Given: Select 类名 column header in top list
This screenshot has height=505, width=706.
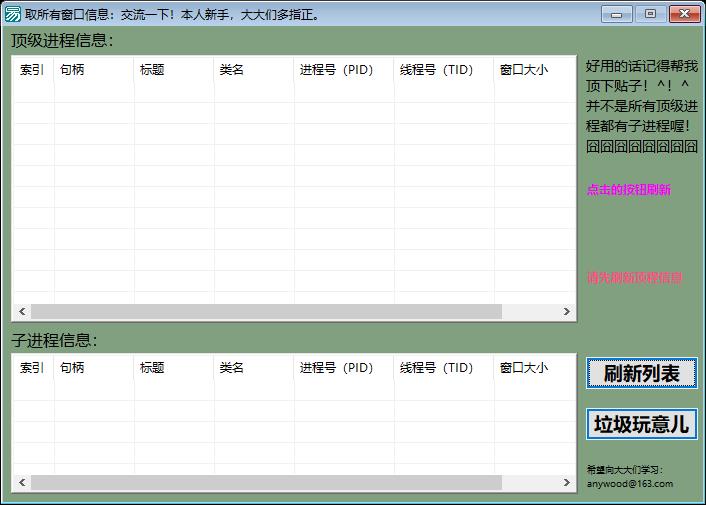Looking at the screenshot, I should (x=254, y=70).
